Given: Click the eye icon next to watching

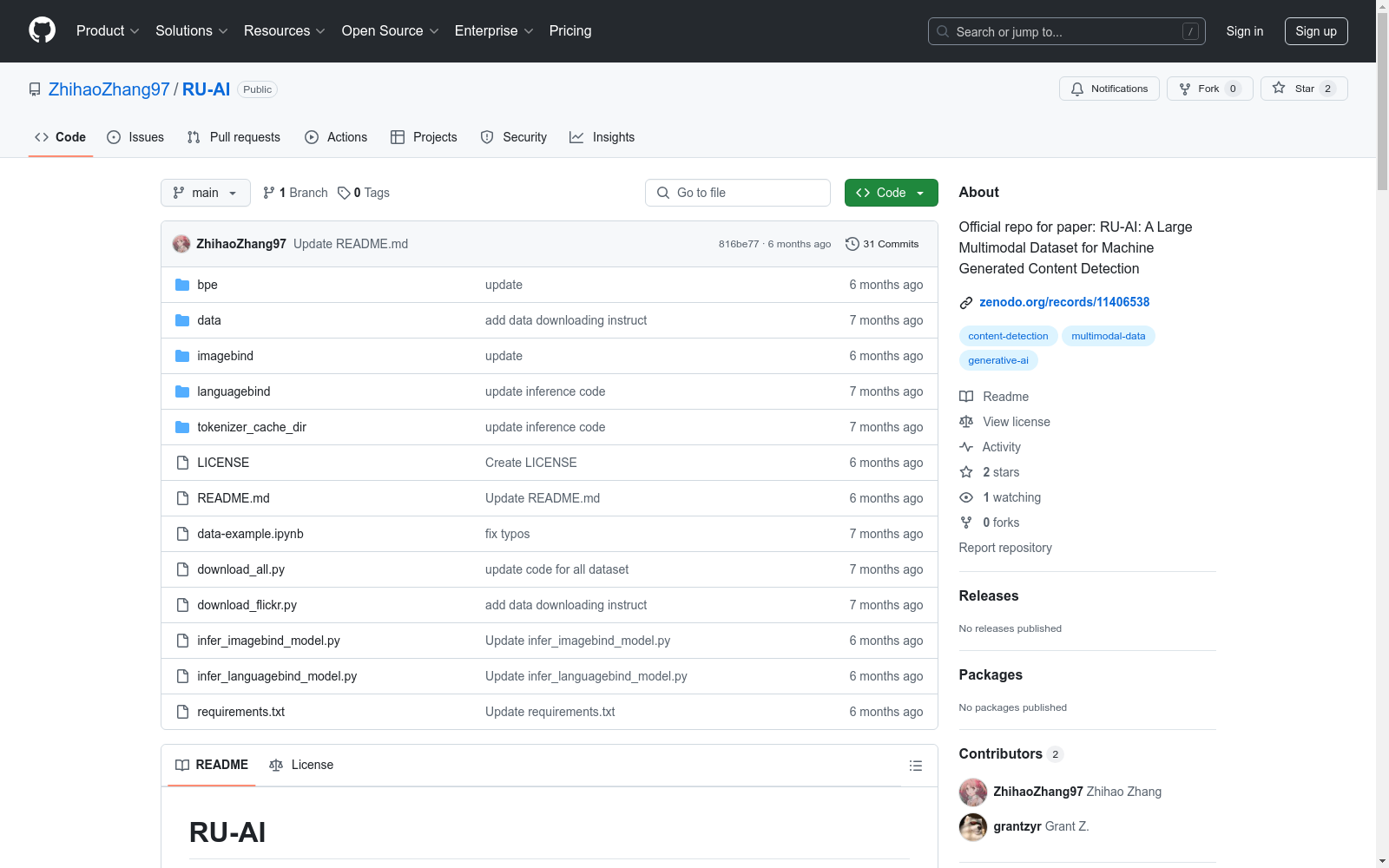Looking at the screenshot, I should point(966,497).
